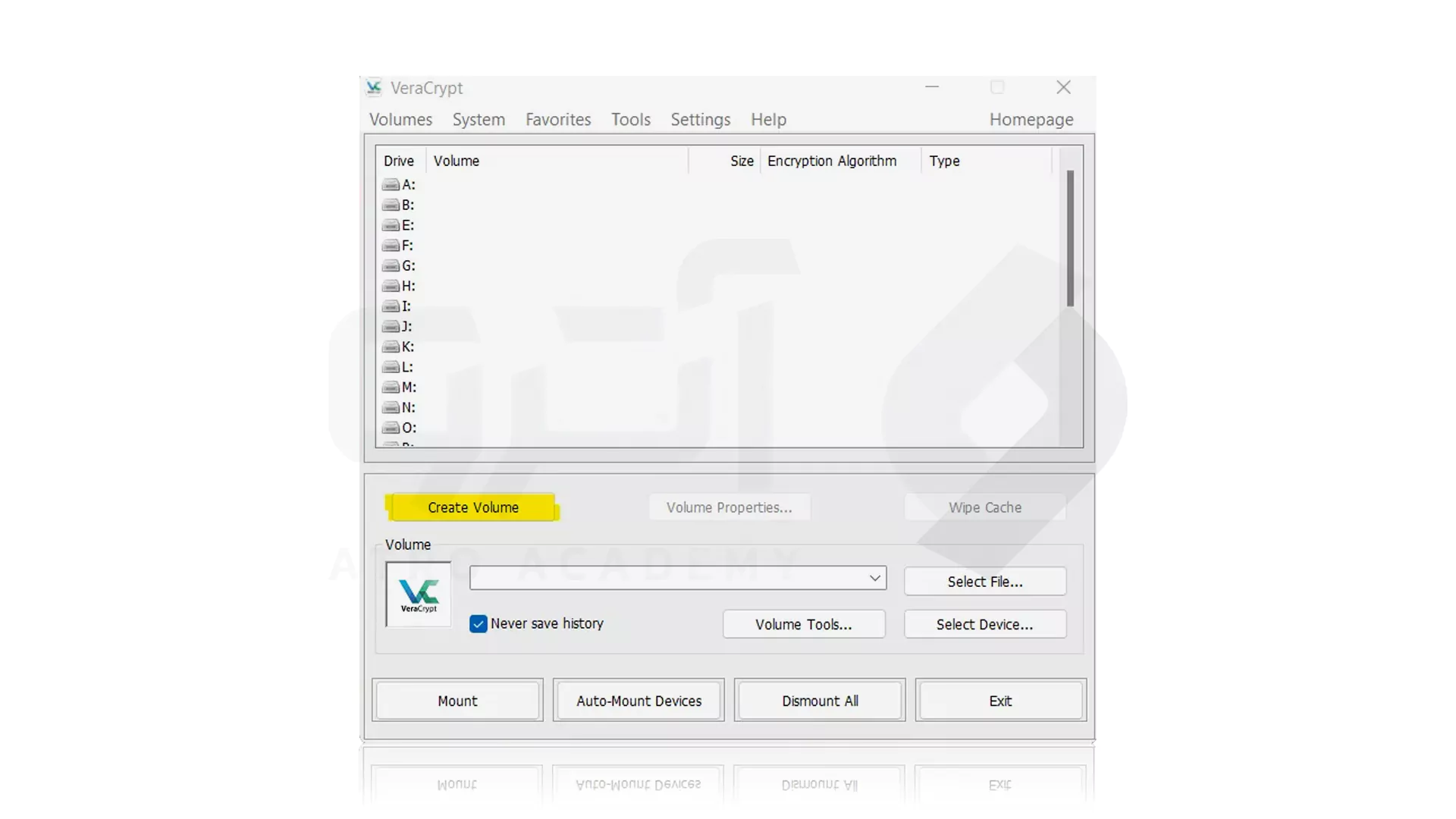Open the Favorites menu
This screenshot has height=819, width=1456.
(558, 120)
